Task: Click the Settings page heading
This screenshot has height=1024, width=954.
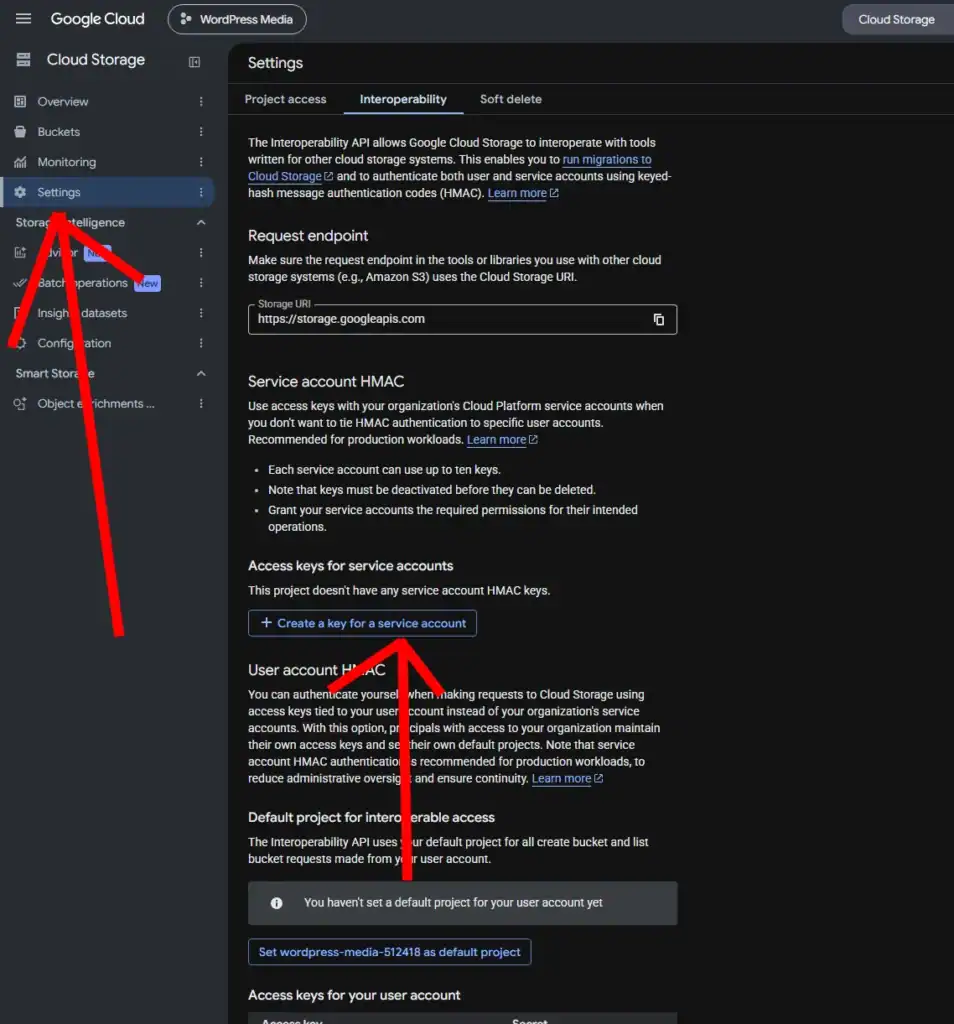Action: click(x=275, y=63)
